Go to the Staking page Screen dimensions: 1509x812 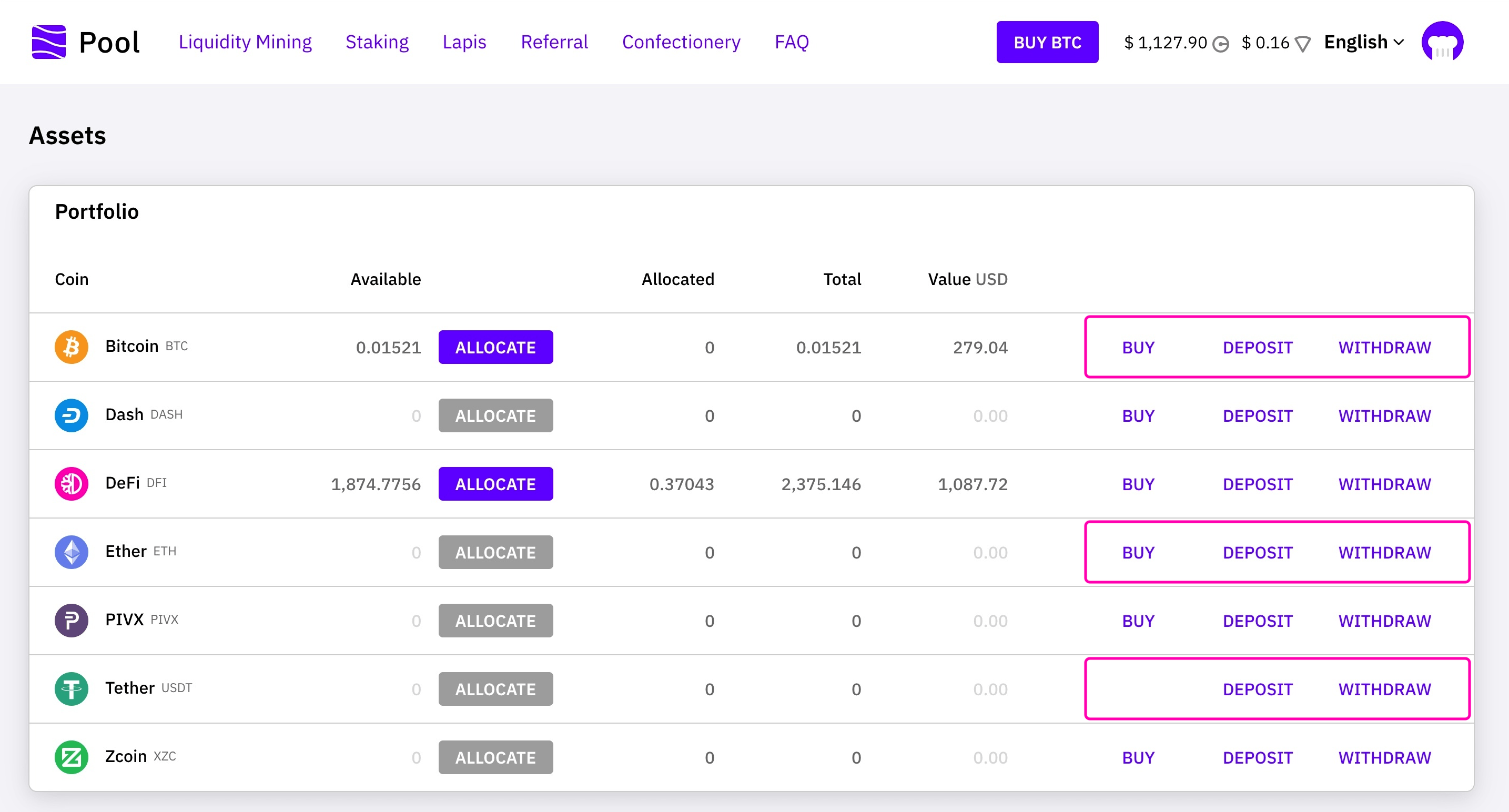377,42
